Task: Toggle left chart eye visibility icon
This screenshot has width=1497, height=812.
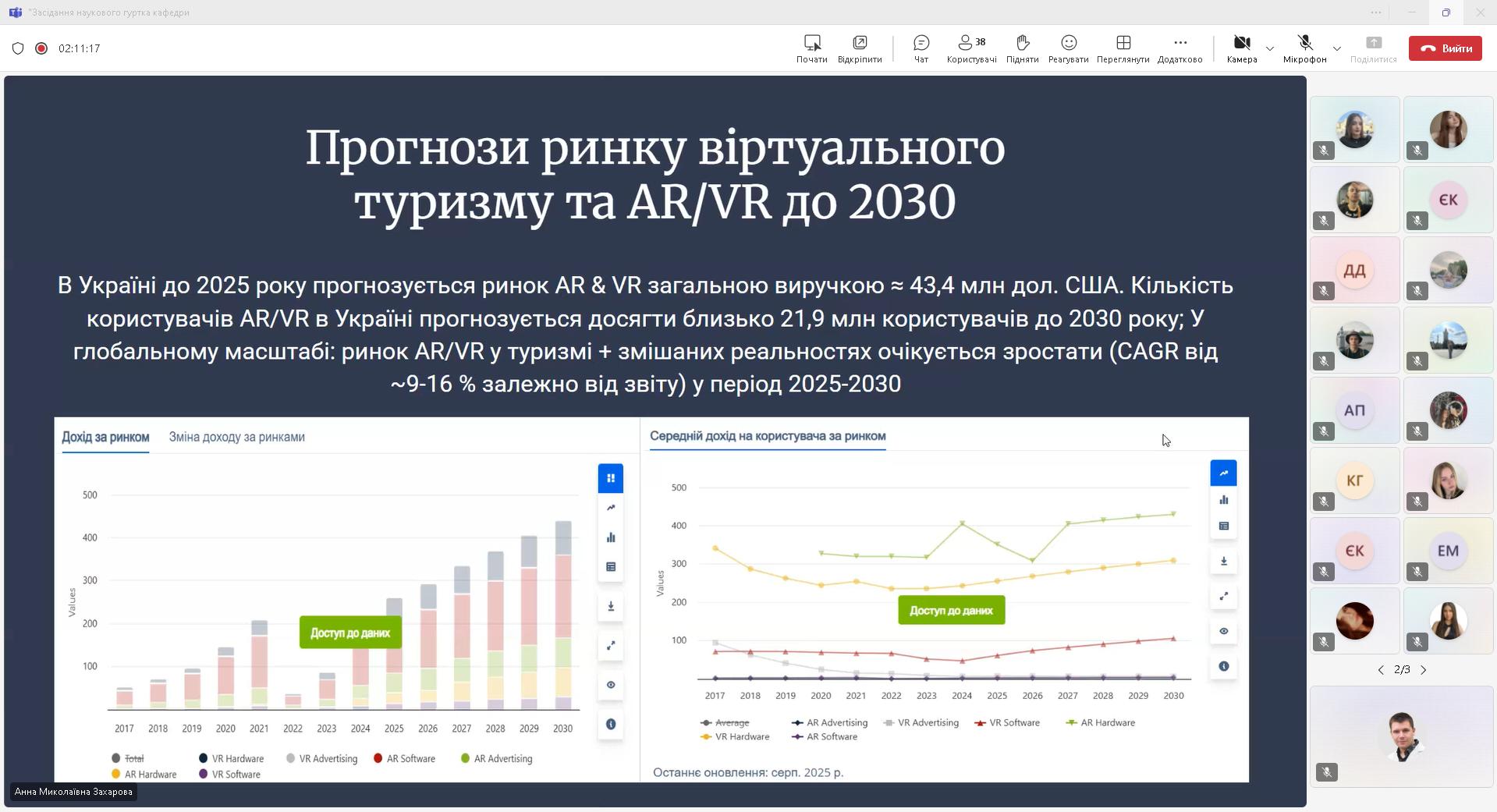Action: point(611,685)
